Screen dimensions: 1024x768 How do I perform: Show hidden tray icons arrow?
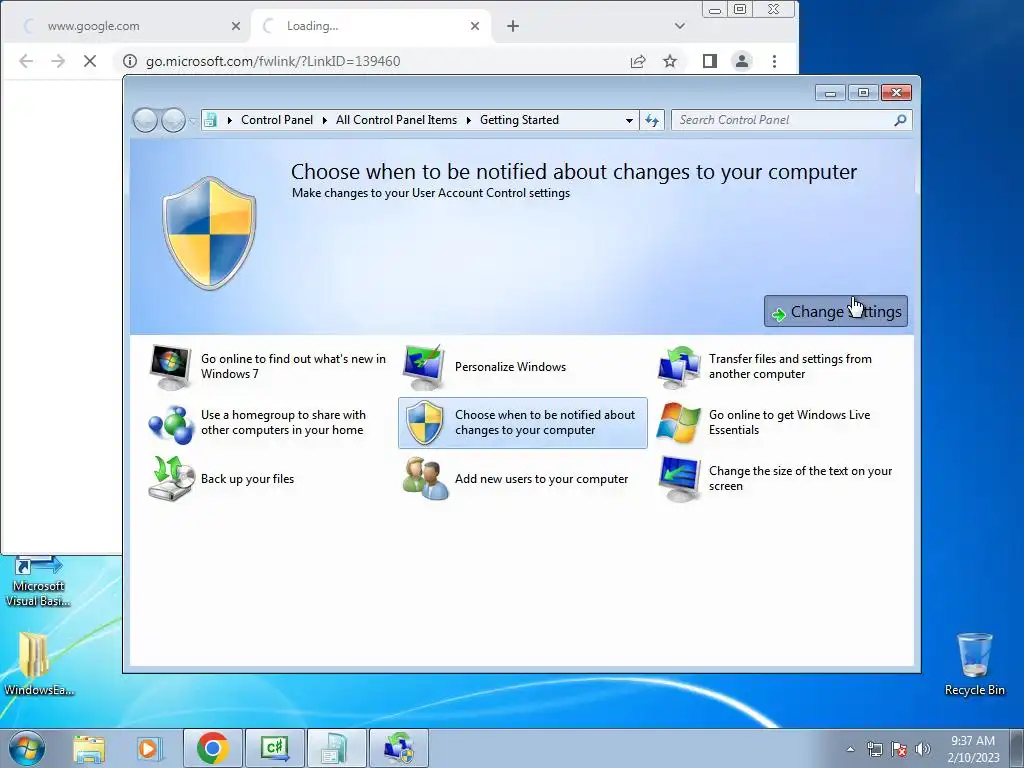pyautogui.click(x=850, y=749)
